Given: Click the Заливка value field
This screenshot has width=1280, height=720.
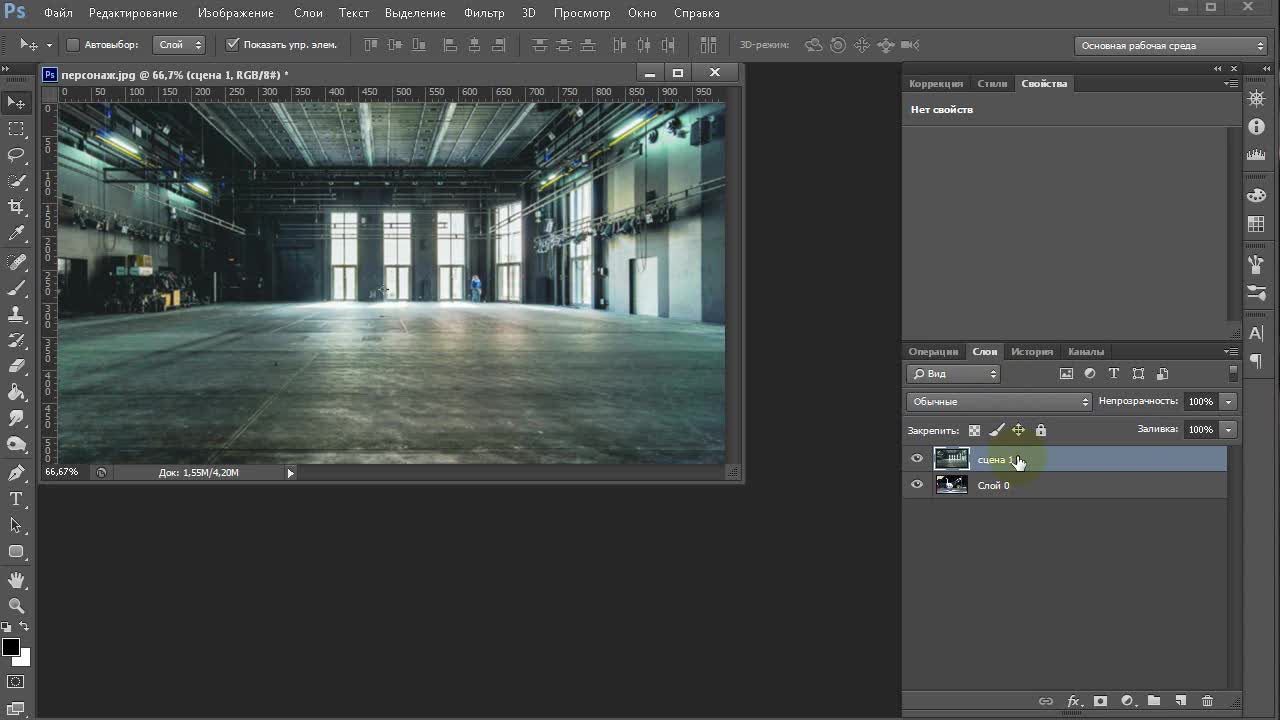Looking at the screenshot, I should click(1201, 429).
